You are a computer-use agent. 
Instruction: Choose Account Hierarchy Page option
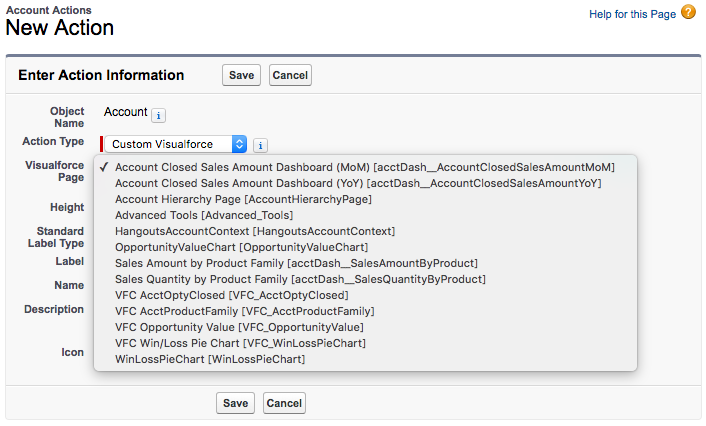[243, 199]
